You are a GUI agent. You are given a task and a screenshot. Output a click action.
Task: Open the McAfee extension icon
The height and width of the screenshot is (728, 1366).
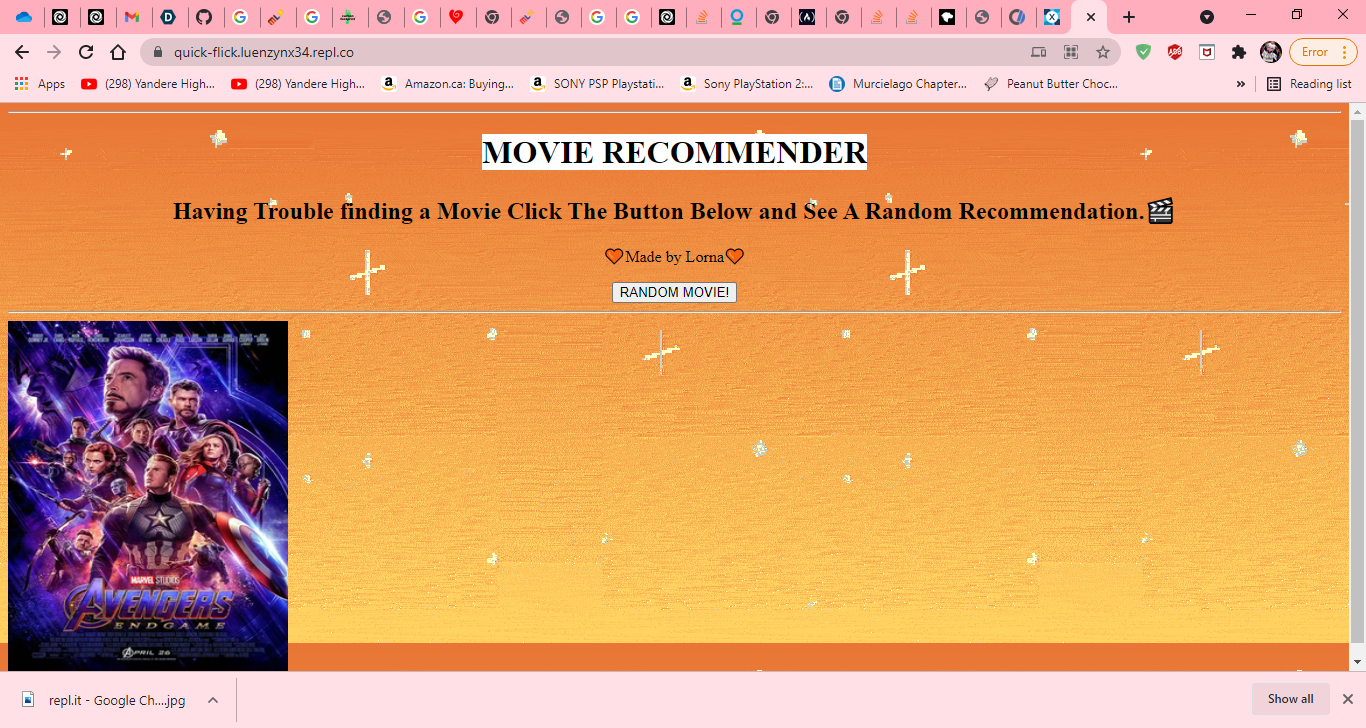click(x=1207, y=52)
